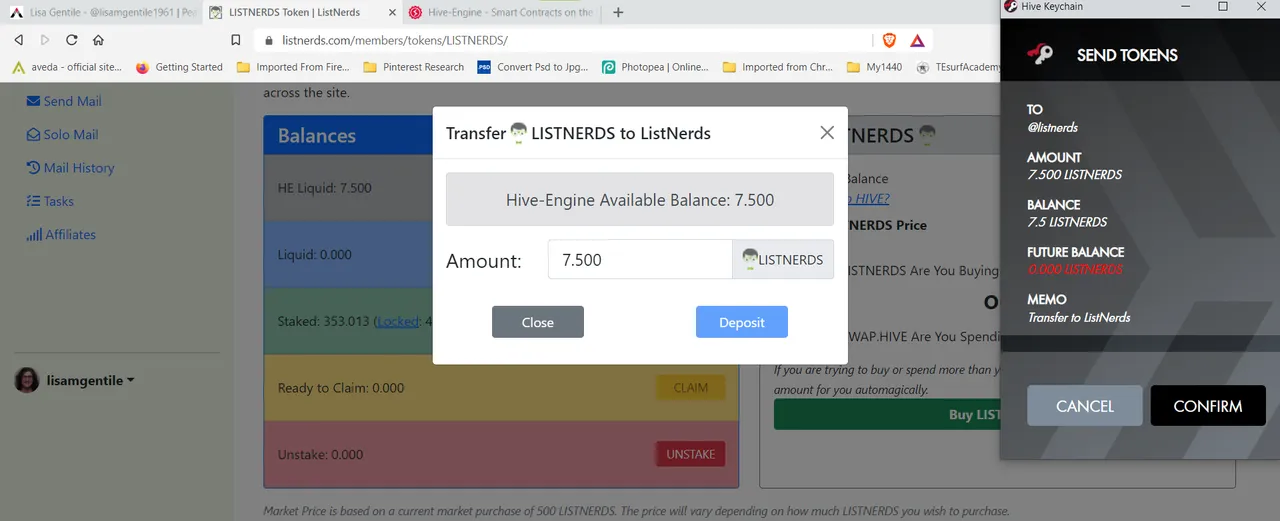Open new tab with plus icon

point(618,13)
